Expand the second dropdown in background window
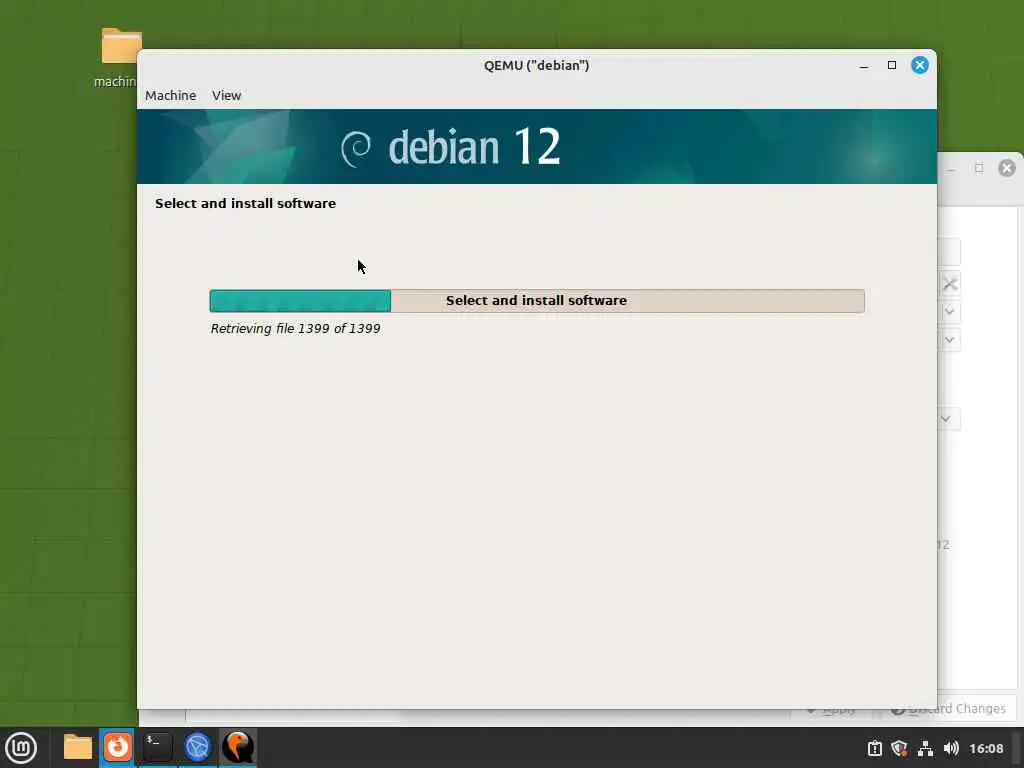 [x=950, y=340]
